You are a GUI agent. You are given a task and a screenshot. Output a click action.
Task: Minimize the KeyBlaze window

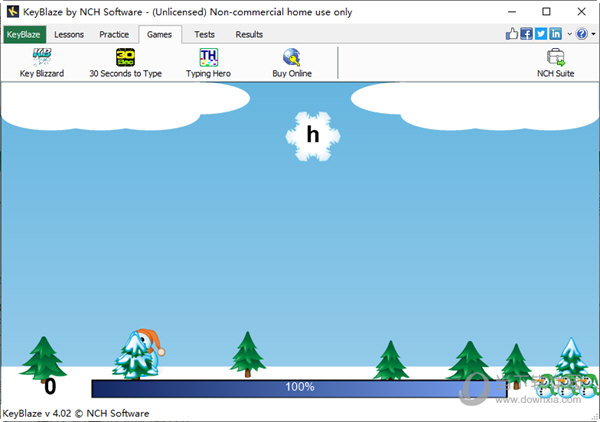tap(512, 12)
